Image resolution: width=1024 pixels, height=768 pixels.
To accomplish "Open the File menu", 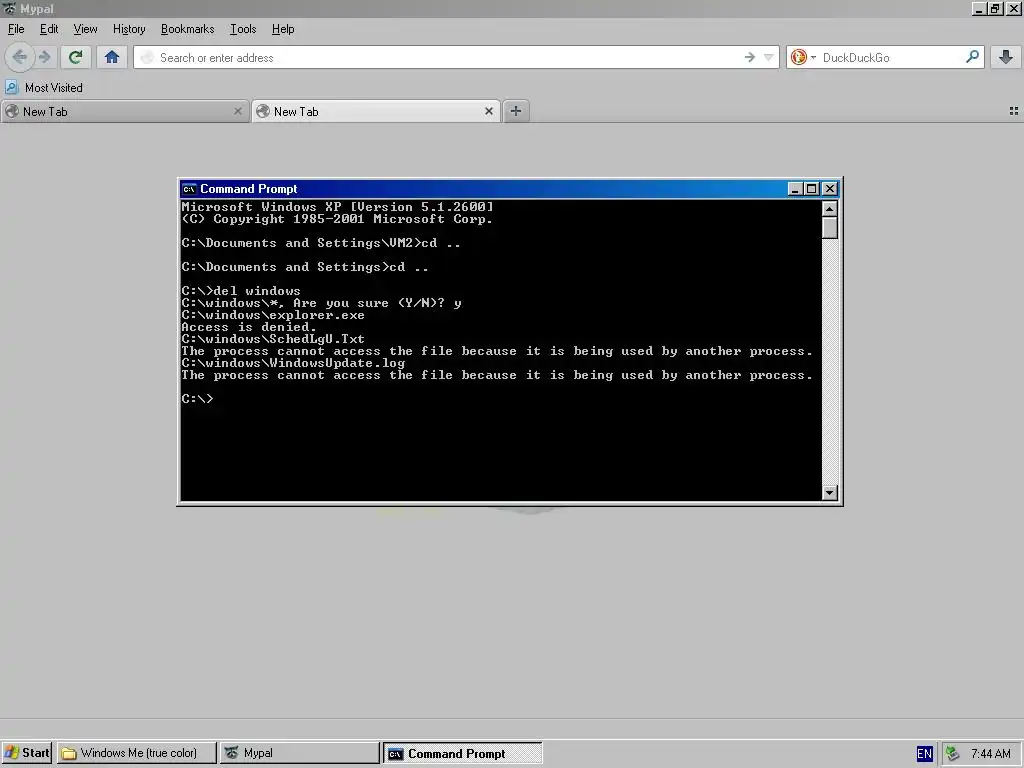I will [x=16, y=29].
